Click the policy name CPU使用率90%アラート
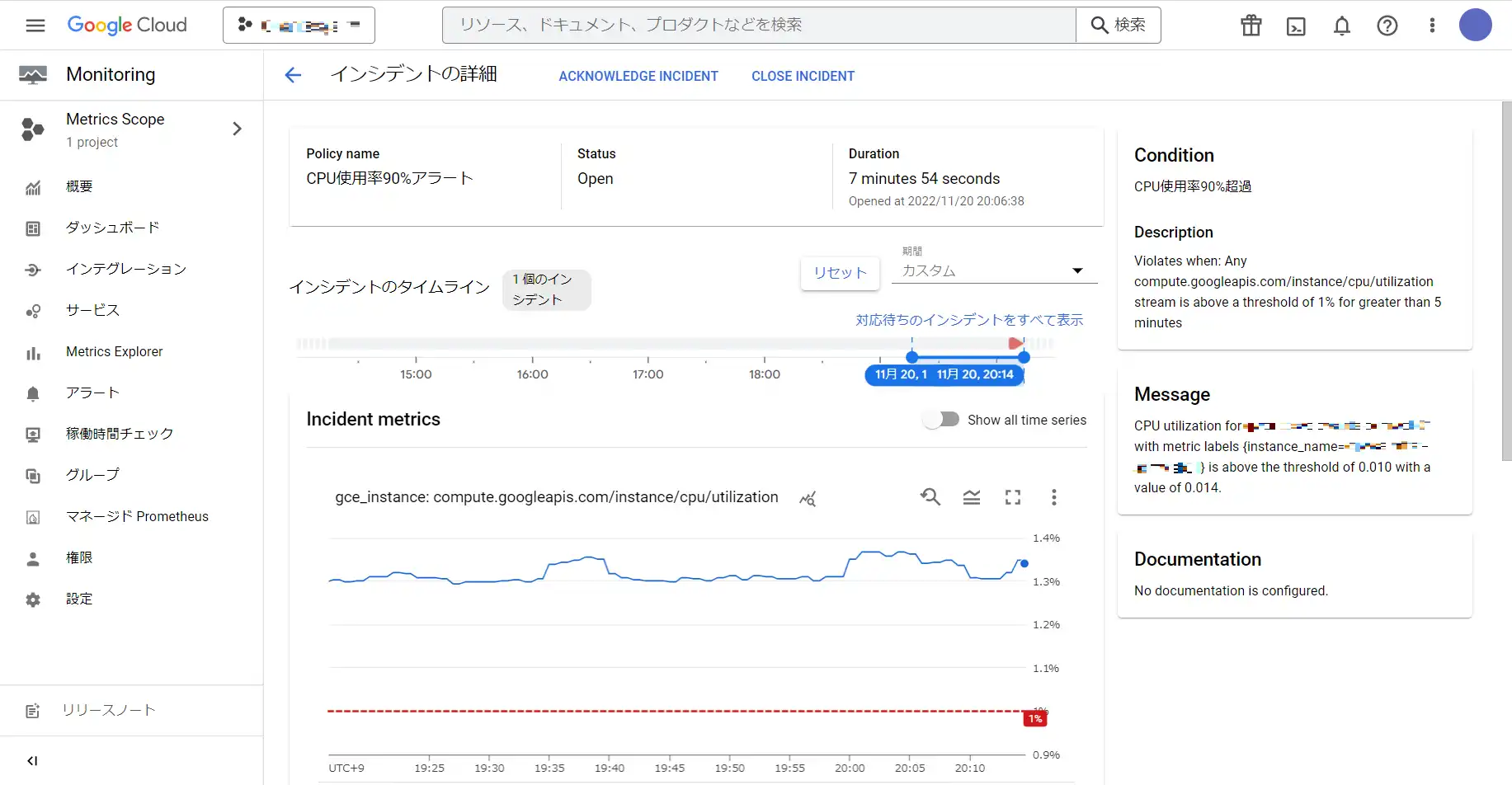1512x785 pixels. coord(389,178)
